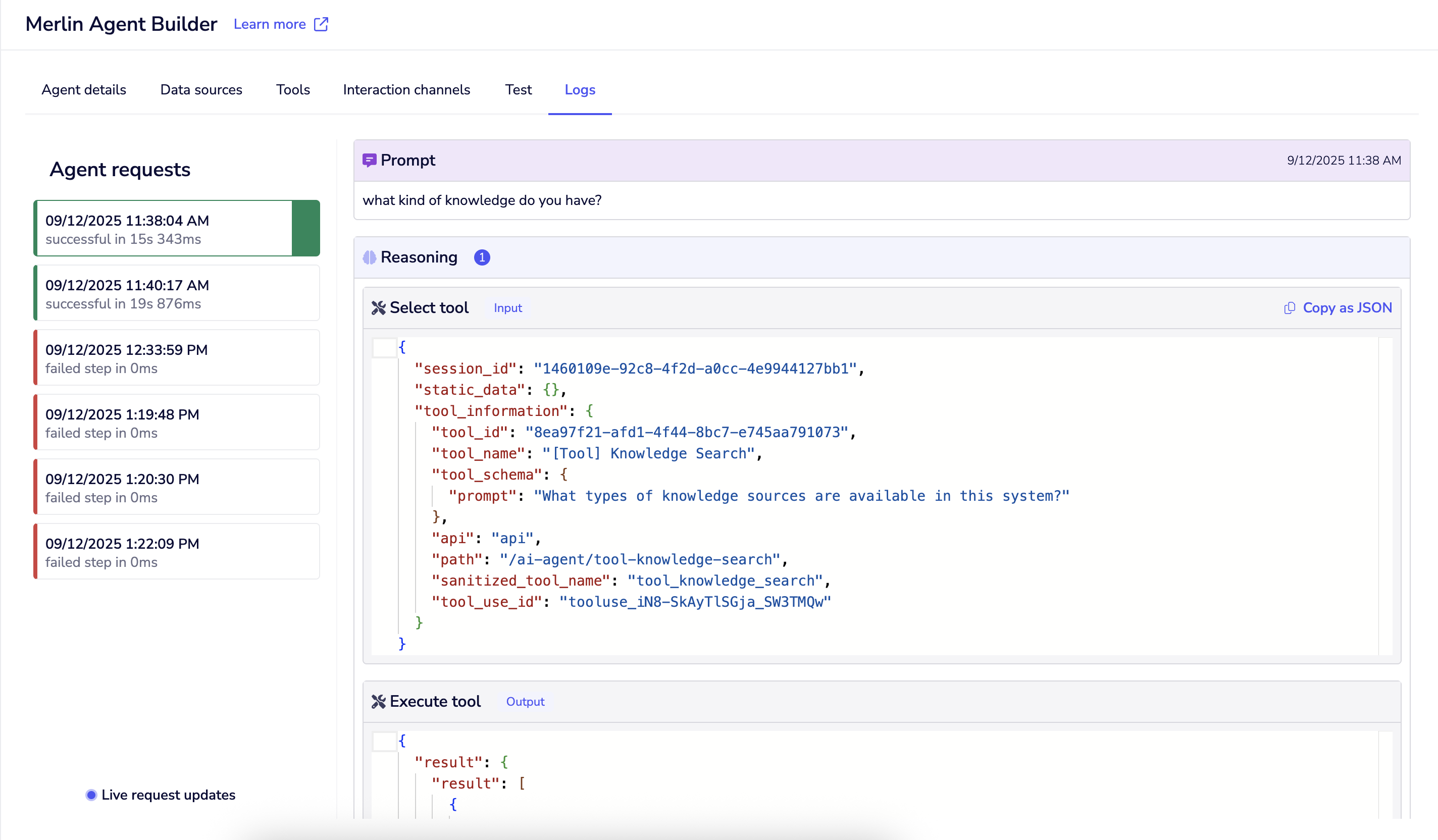Open the Data sources tab

coord(201,89)
